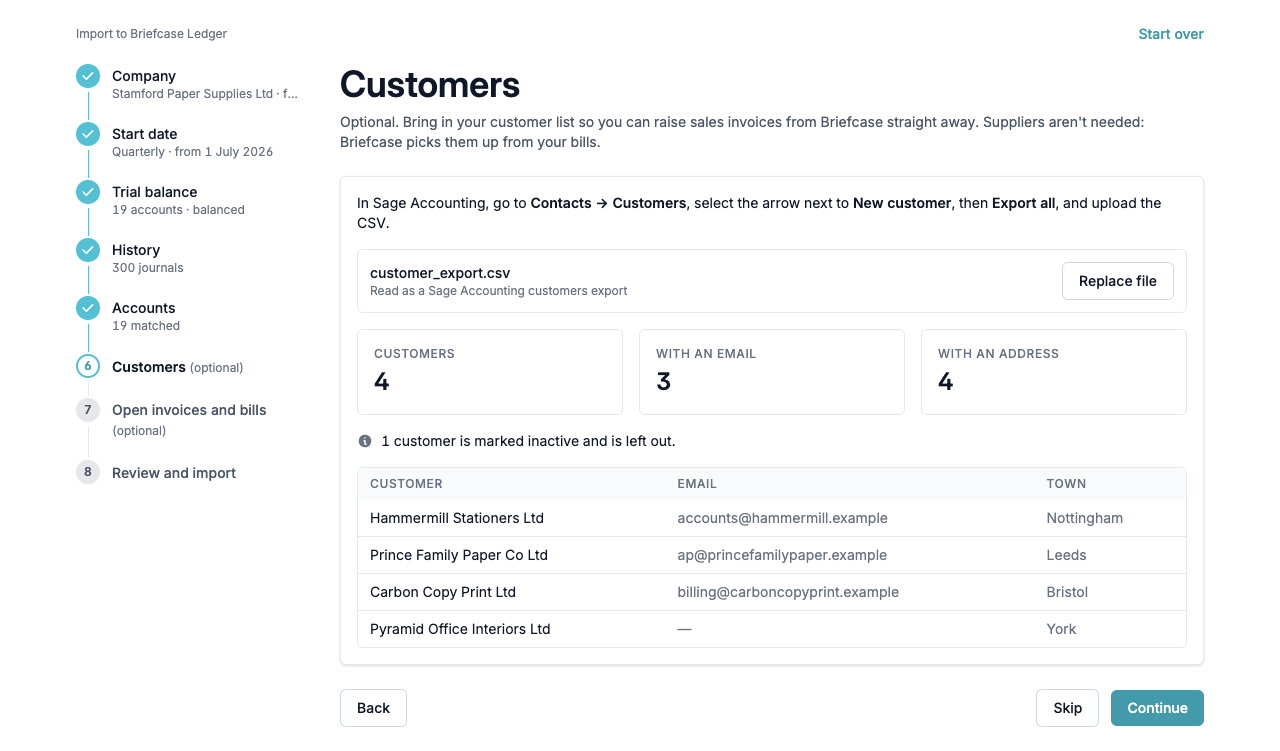The height and width of the screenshot is (751, 1280).
Task: Click the Accounts step checkmark icon
Action: [x=88, y=308]
